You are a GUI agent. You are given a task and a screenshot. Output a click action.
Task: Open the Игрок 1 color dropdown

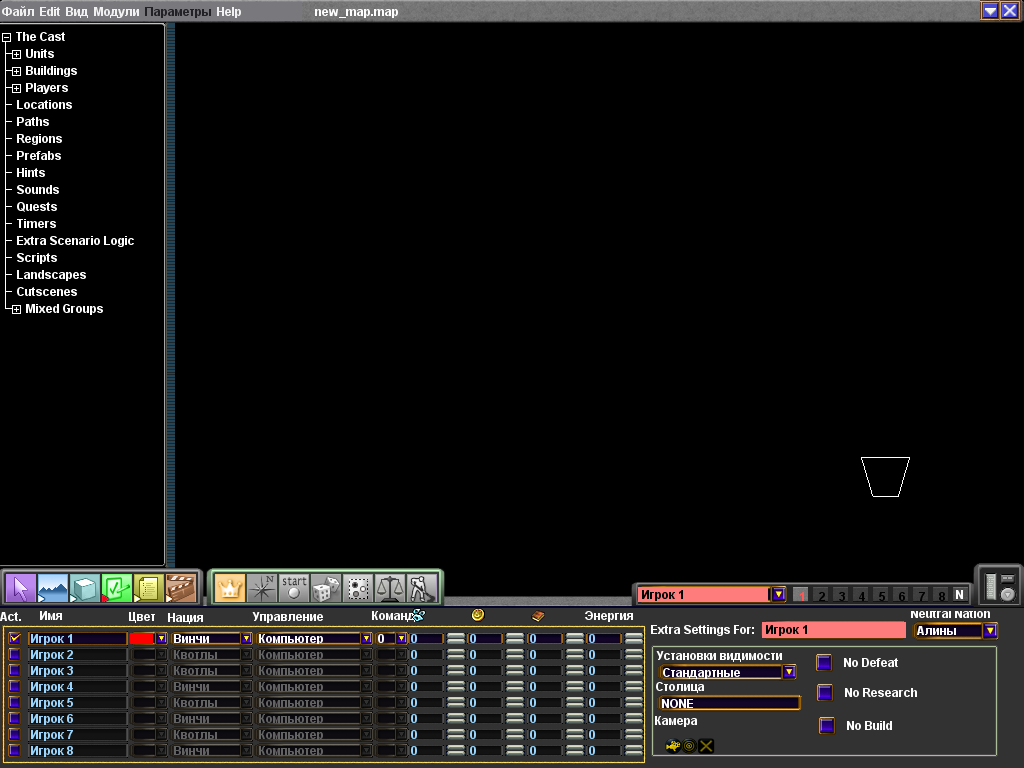[161, 639]
